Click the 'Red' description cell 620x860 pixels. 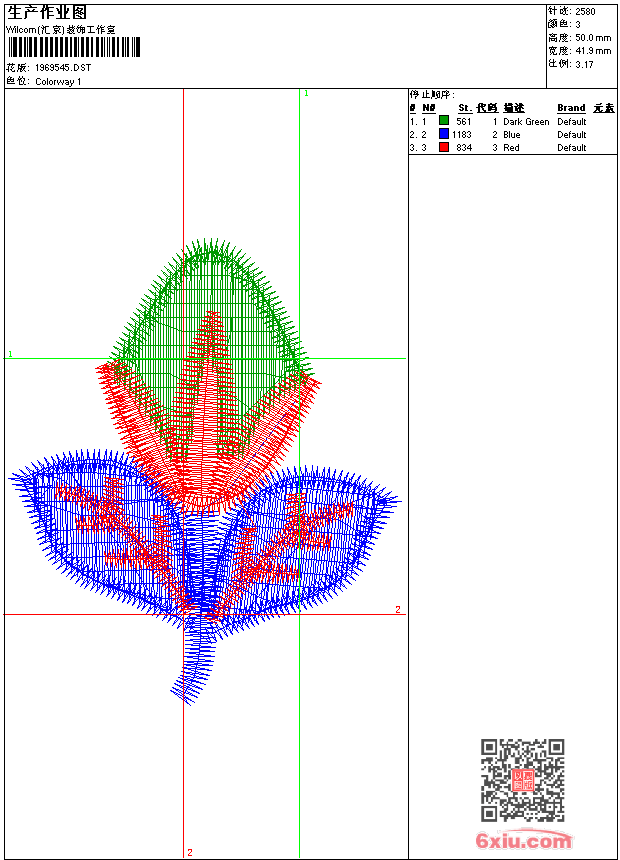511,148
